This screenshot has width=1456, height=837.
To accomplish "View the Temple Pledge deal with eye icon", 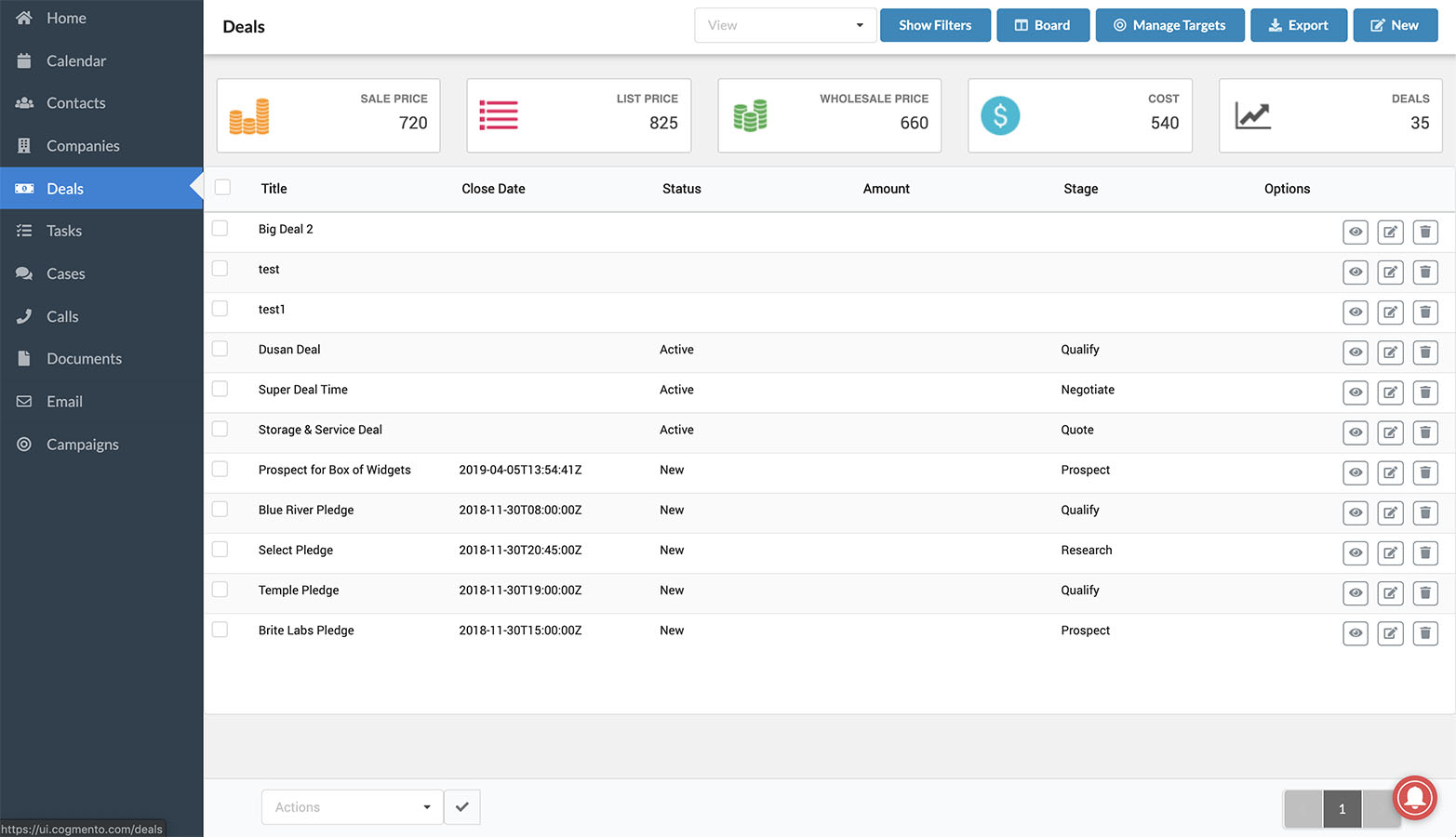I will pos(1356,593).
